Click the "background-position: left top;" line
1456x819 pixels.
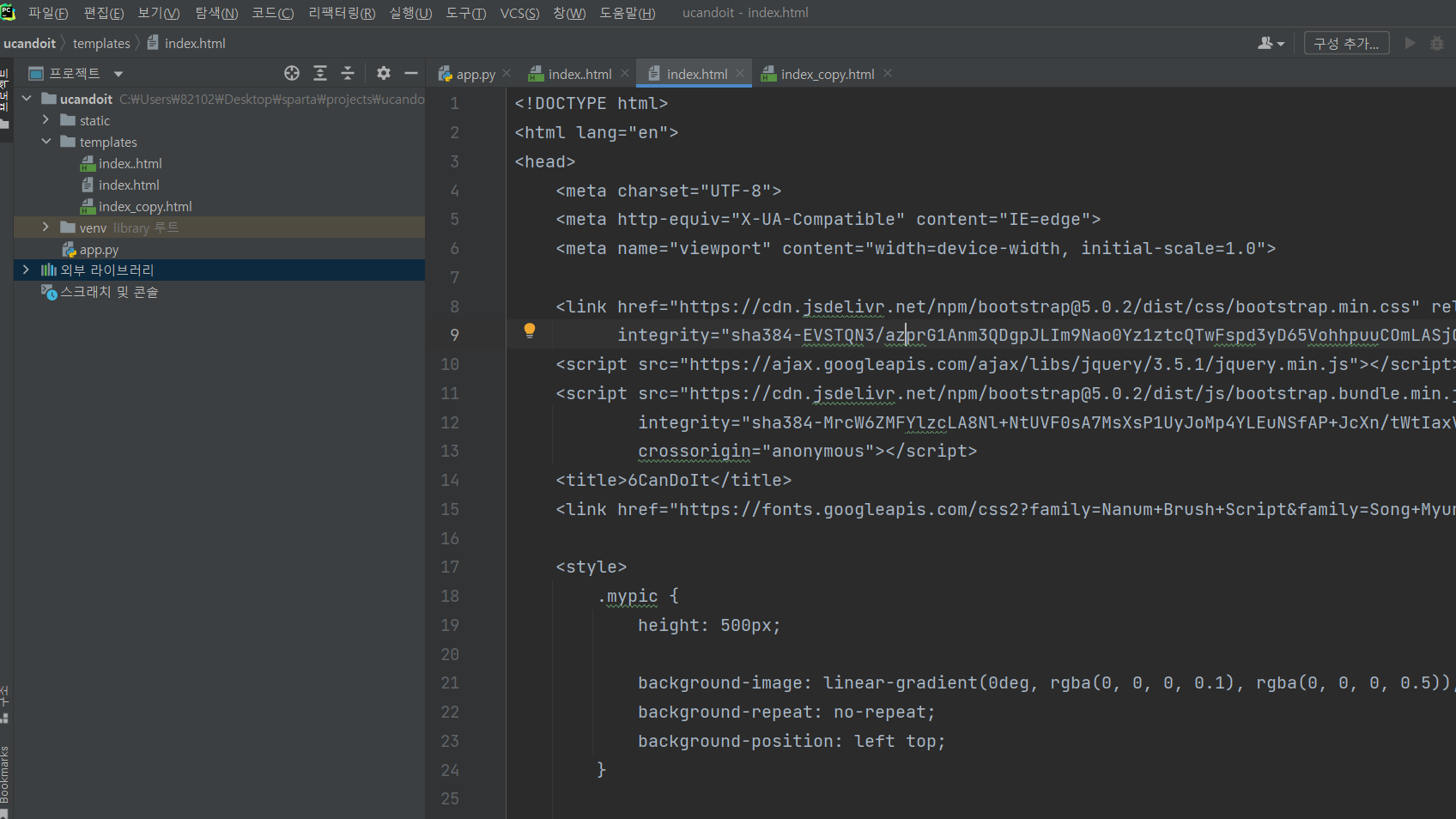point(792,741)
